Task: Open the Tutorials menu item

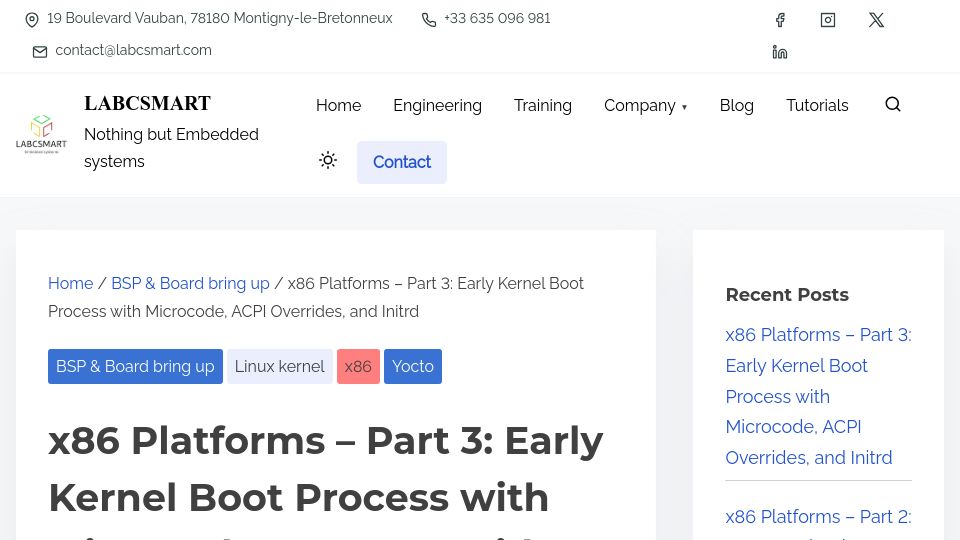Action: 817,105
